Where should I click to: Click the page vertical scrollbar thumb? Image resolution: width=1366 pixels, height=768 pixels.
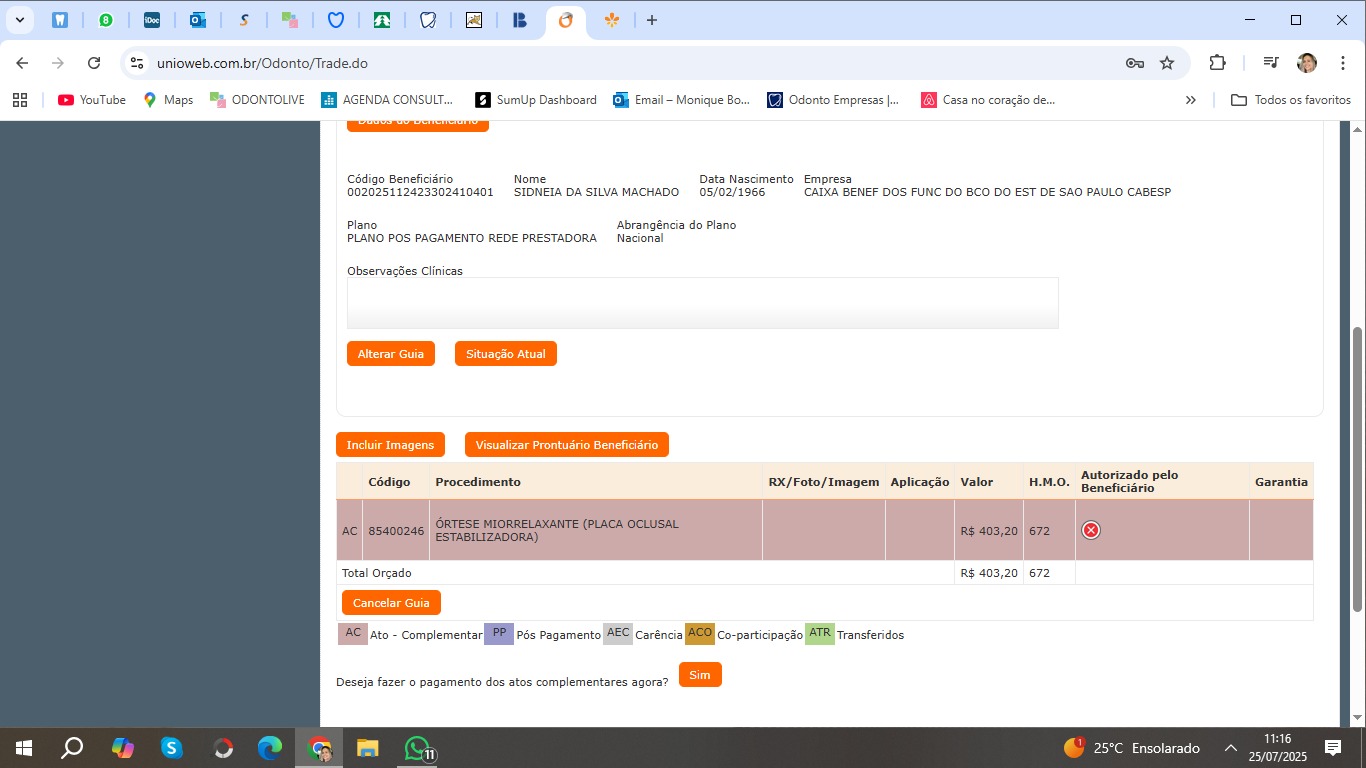click(x=1357, y=467)
